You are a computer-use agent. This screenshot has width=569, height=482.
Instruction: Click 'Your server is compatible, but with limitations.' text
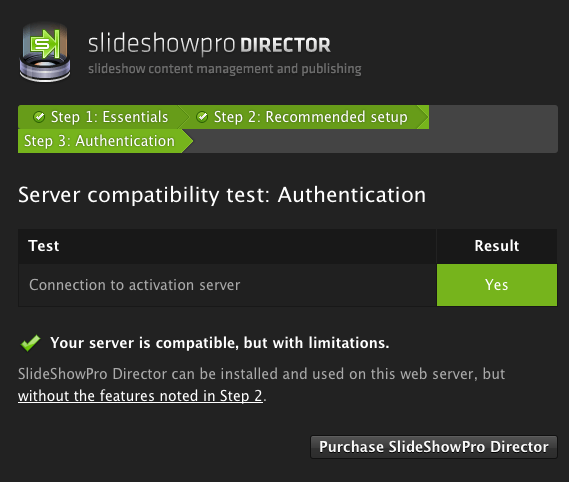click(220, 343)
